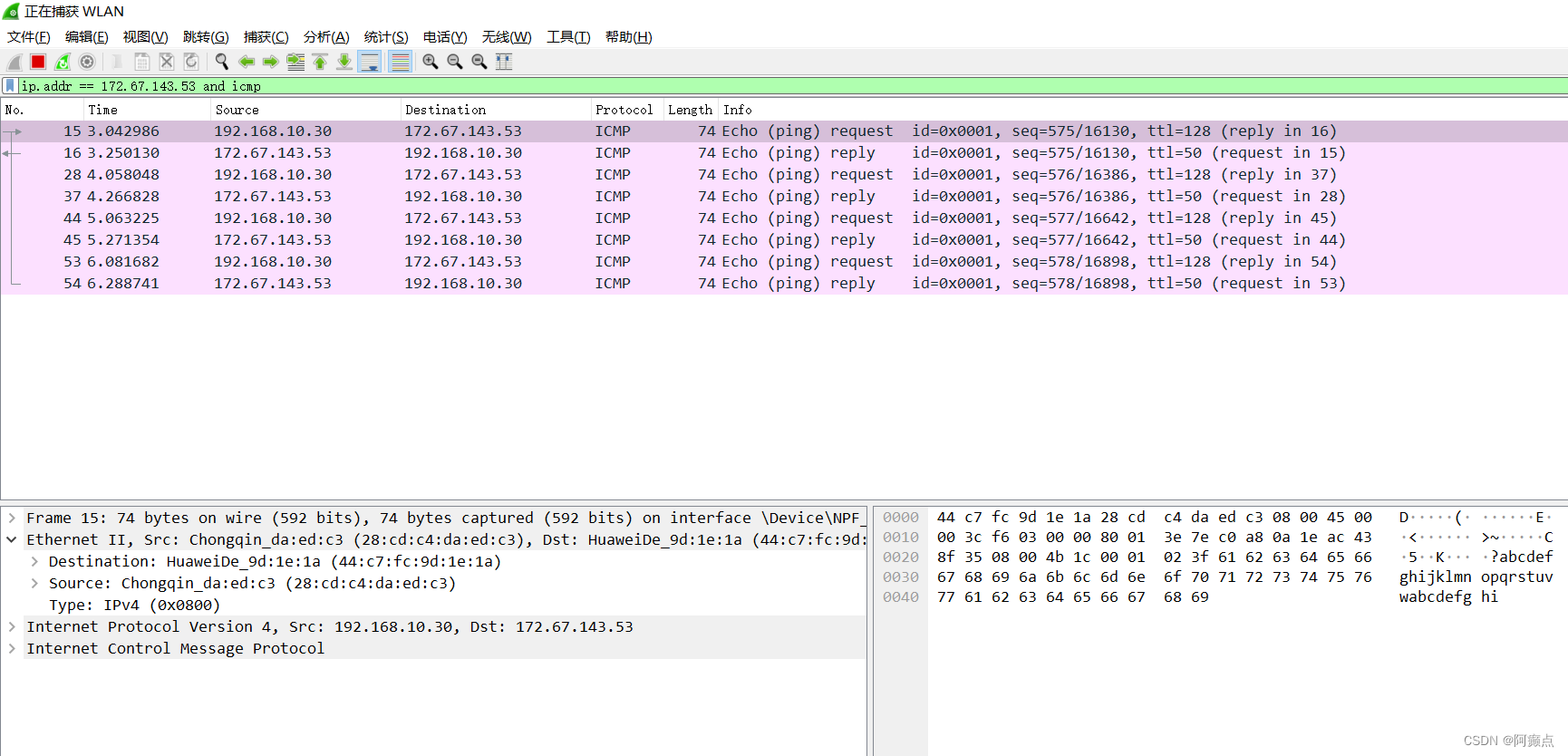Click hex offset 0010 row bytes
Viewport: 1568px width, 756px height.
1154,538
